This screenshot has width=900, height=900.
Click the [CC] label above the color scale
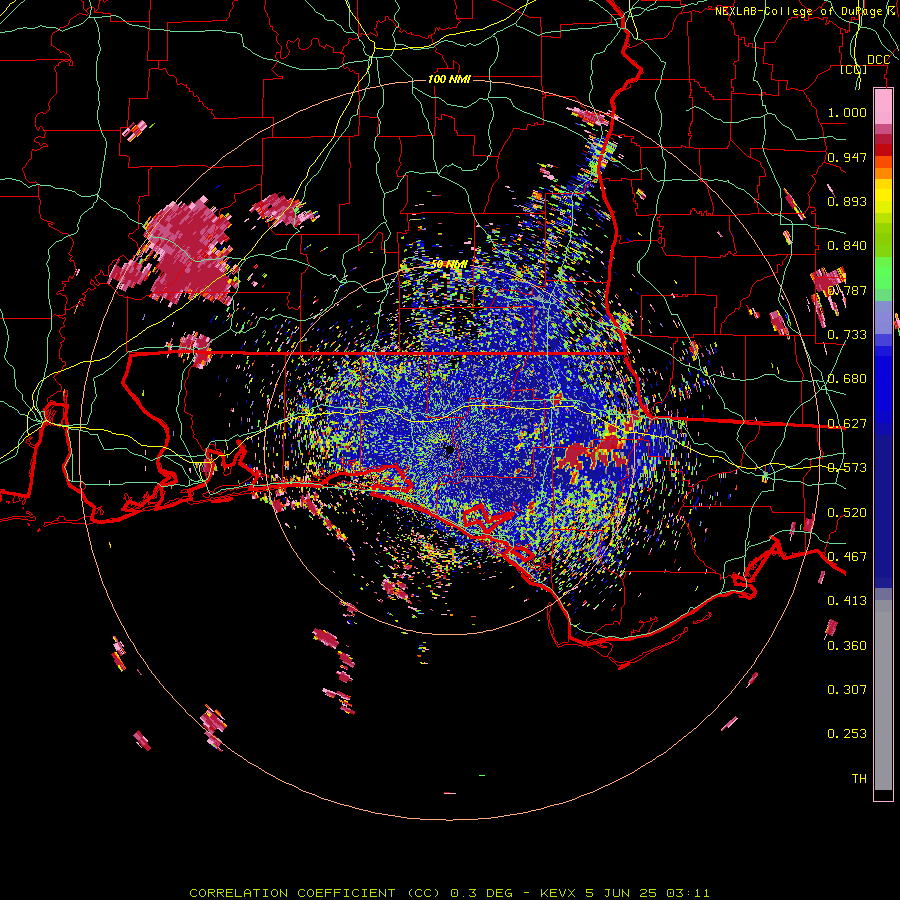point(854,70)
